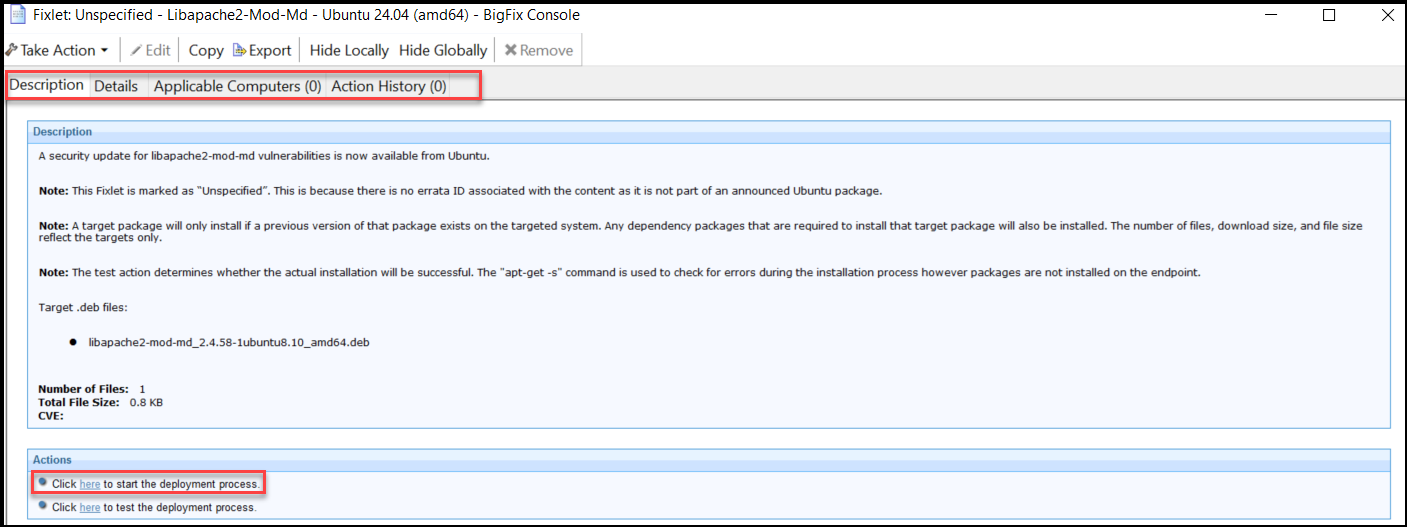Viewport: 1407px width, 527px height.
Task: Switch to the Description tab
Action: pyautogui.click(x=46, y=85)
